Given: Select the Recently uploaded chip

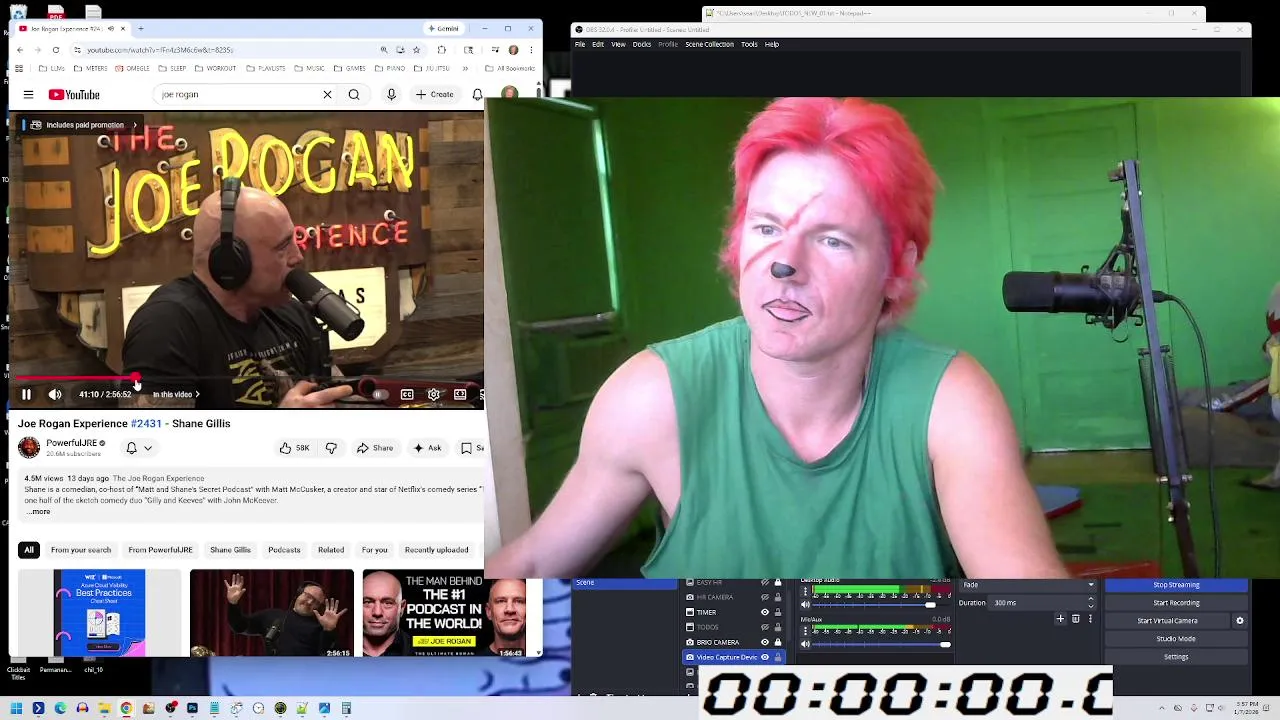Looking at the screenshot, I should tap(436, 550).
